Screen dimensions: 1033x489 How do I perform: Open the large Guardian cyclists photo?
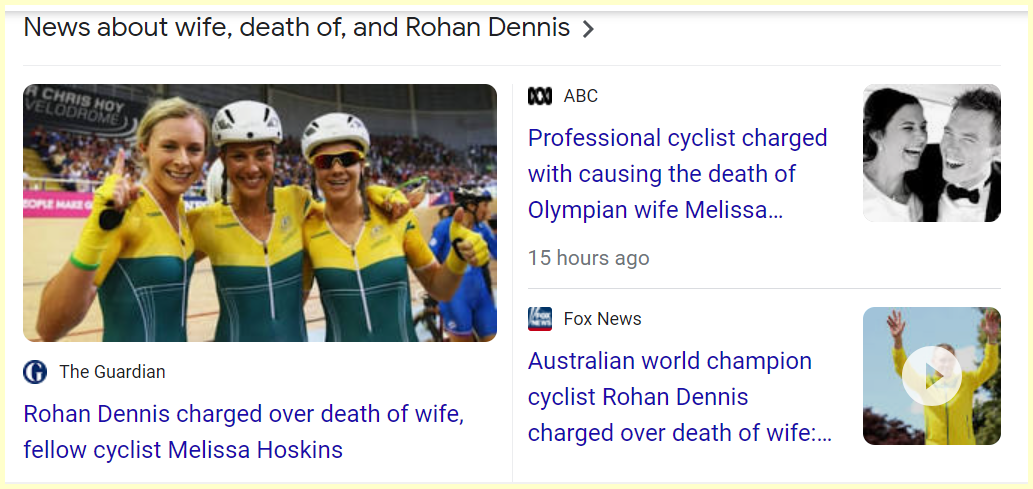pos(260,213)
